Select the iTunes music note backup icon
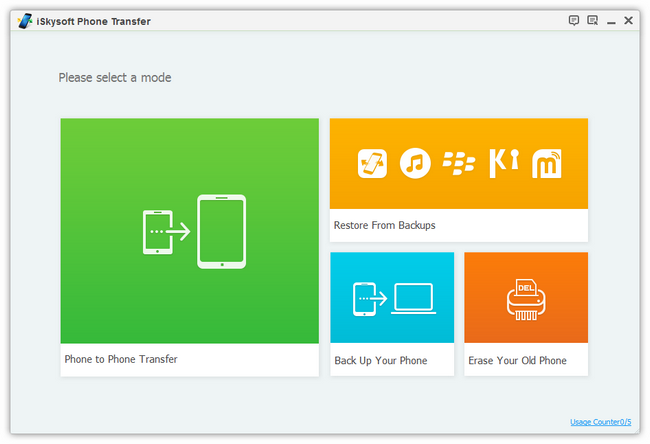The image size is (650, 444). 415,163
